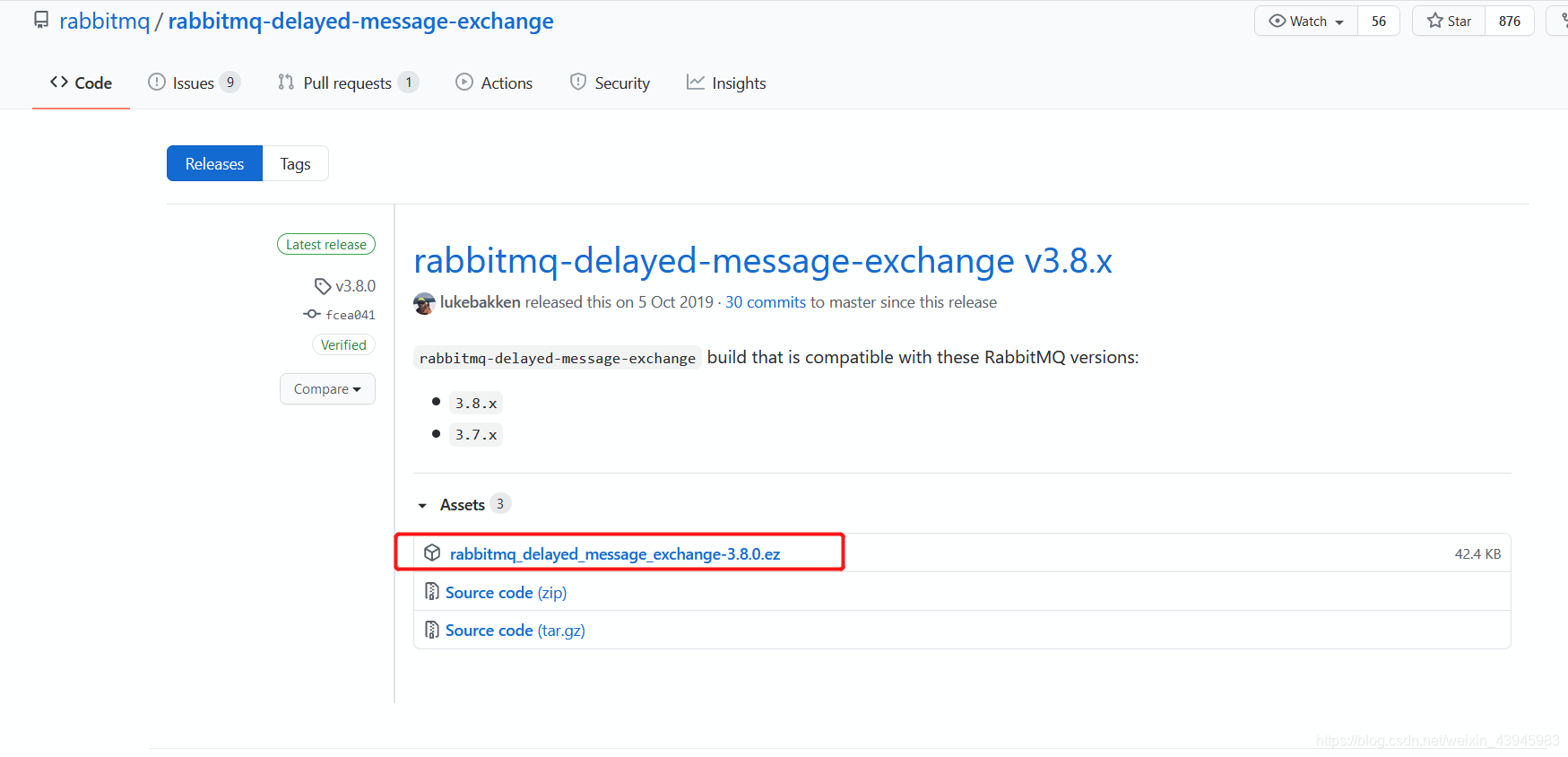
Task: Click the commit icon next to fcea041
Action: click(x=312, y=314)
